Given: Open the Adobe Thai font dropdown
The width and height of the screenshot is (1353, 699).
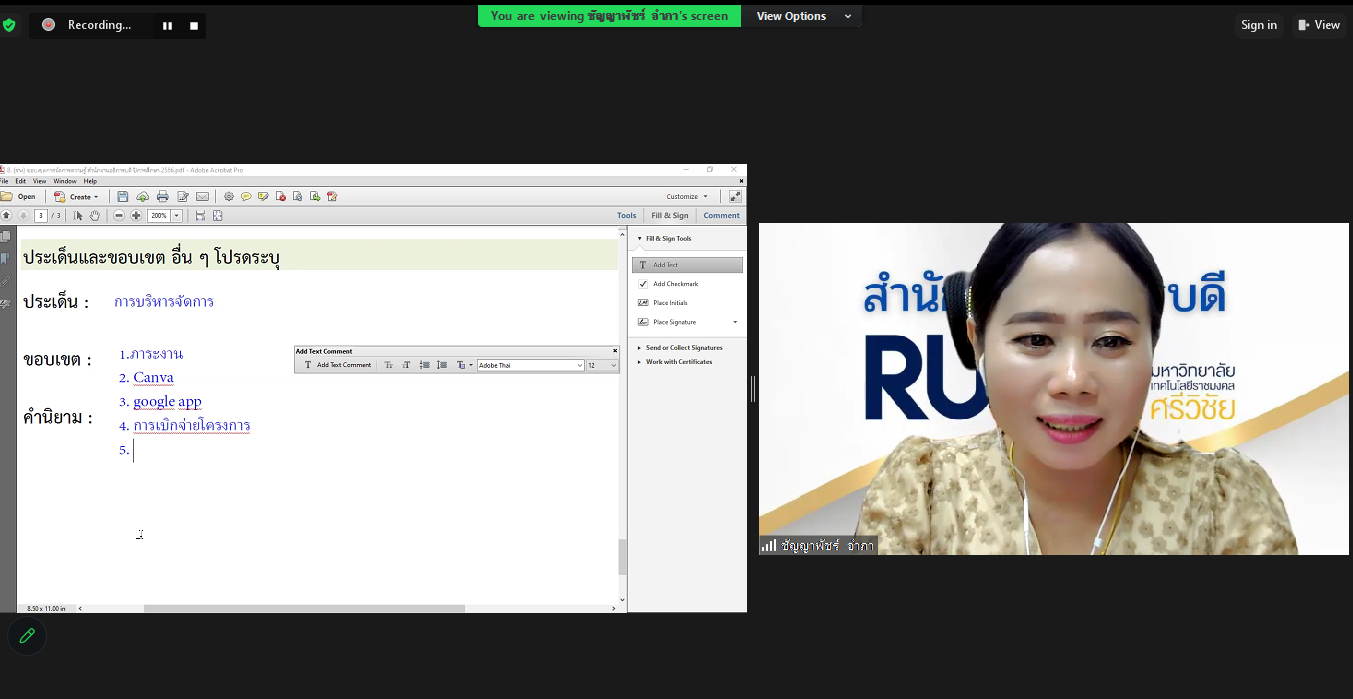Looking at the screenshot, I should tap(579, 365).
